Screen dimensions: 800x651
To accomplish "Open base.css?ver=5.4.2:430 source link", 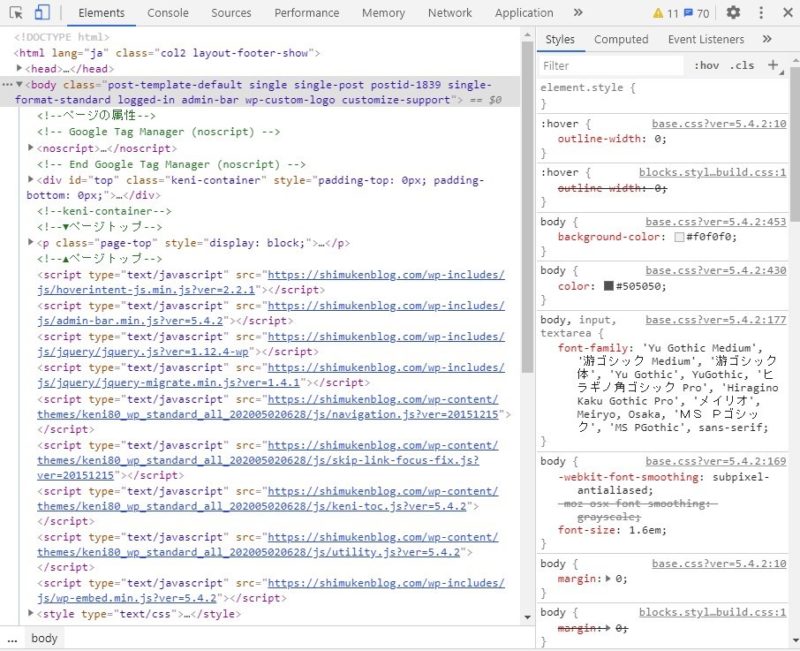I will tap(715, 270).
